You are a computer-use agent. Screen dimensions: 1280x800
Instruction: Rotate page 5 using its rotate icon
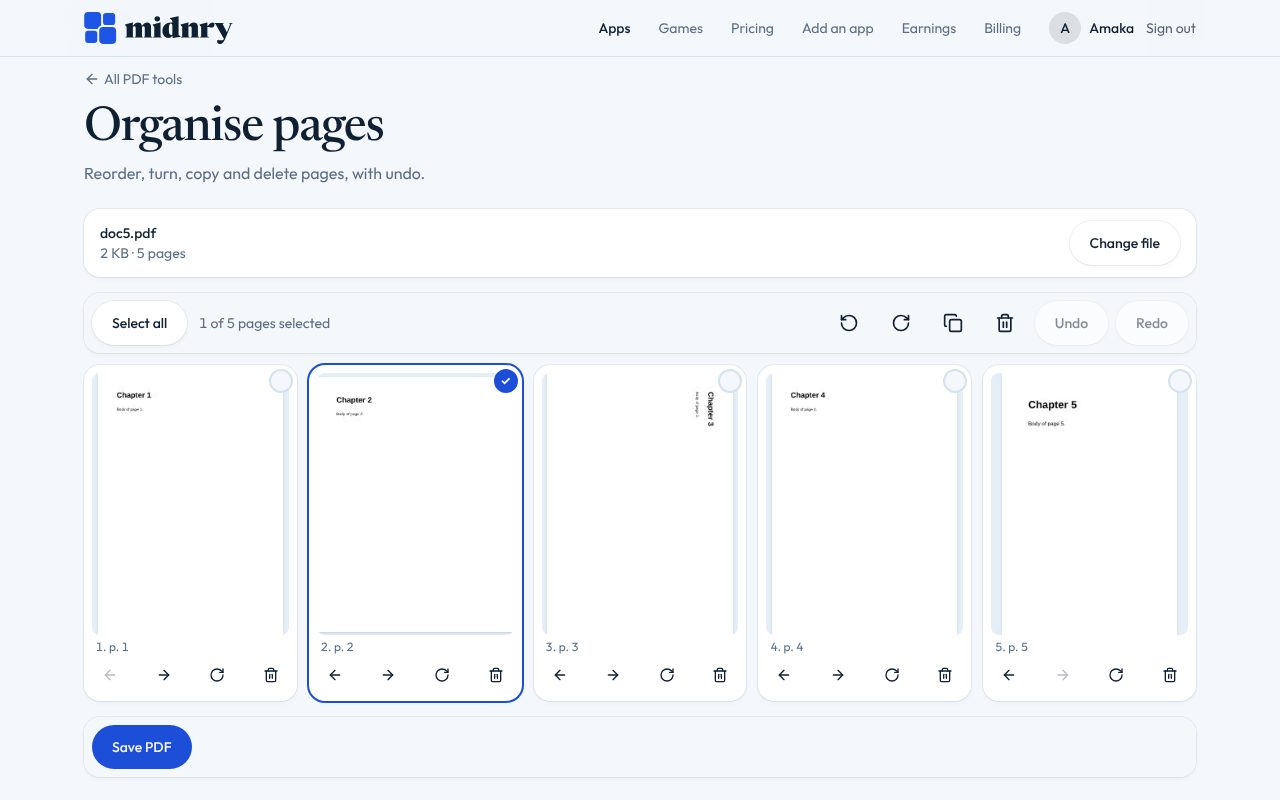point(1116,675)
